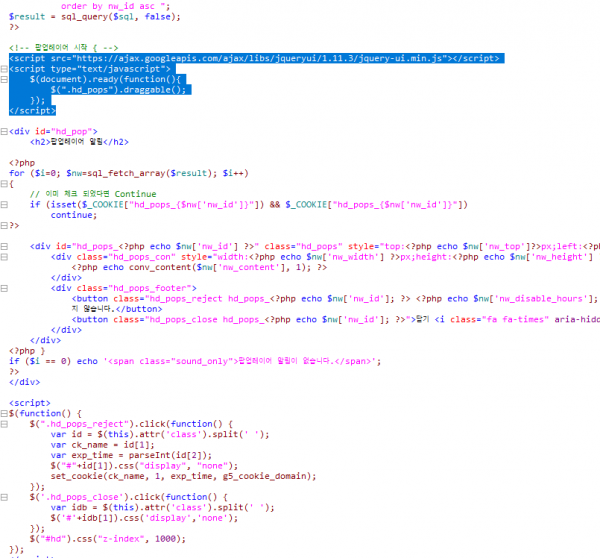The image size is (600, 558).
Task: Click the $("#hd").css("z-index", 1000); line
Action: click(108, 539)
